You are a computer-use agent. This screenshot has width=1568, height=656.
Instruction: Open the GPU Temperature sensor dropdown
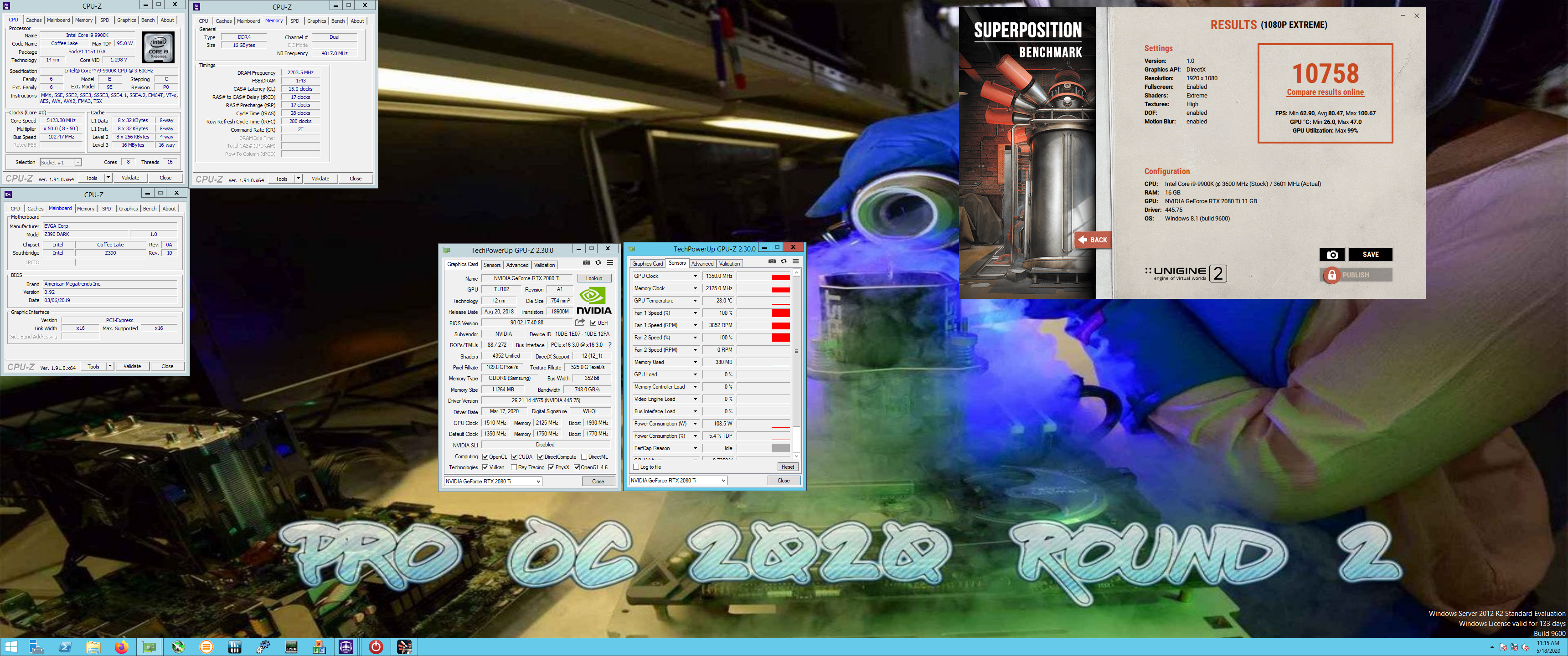click(695, 301)
